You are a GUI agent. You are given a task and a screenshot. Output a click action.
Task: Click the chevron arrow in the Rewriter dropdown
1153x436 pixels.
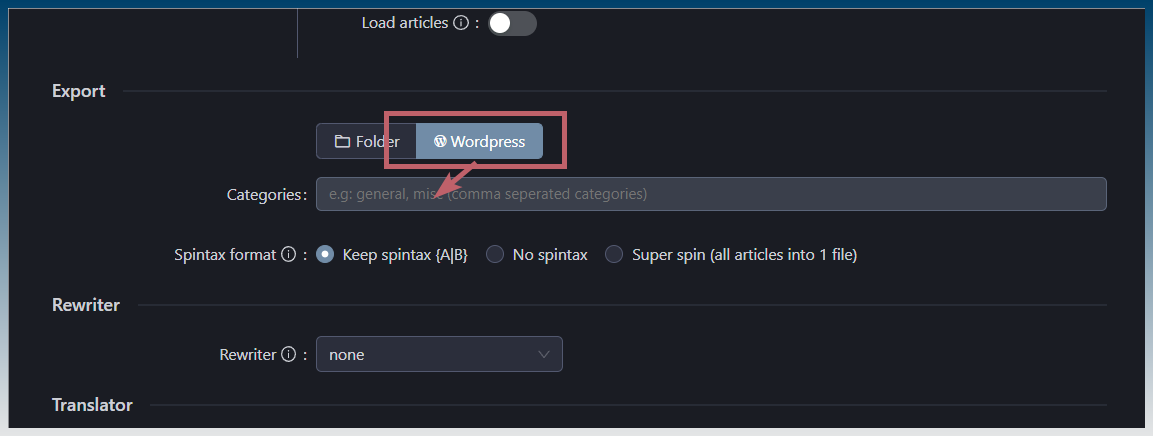coord(544,354)
